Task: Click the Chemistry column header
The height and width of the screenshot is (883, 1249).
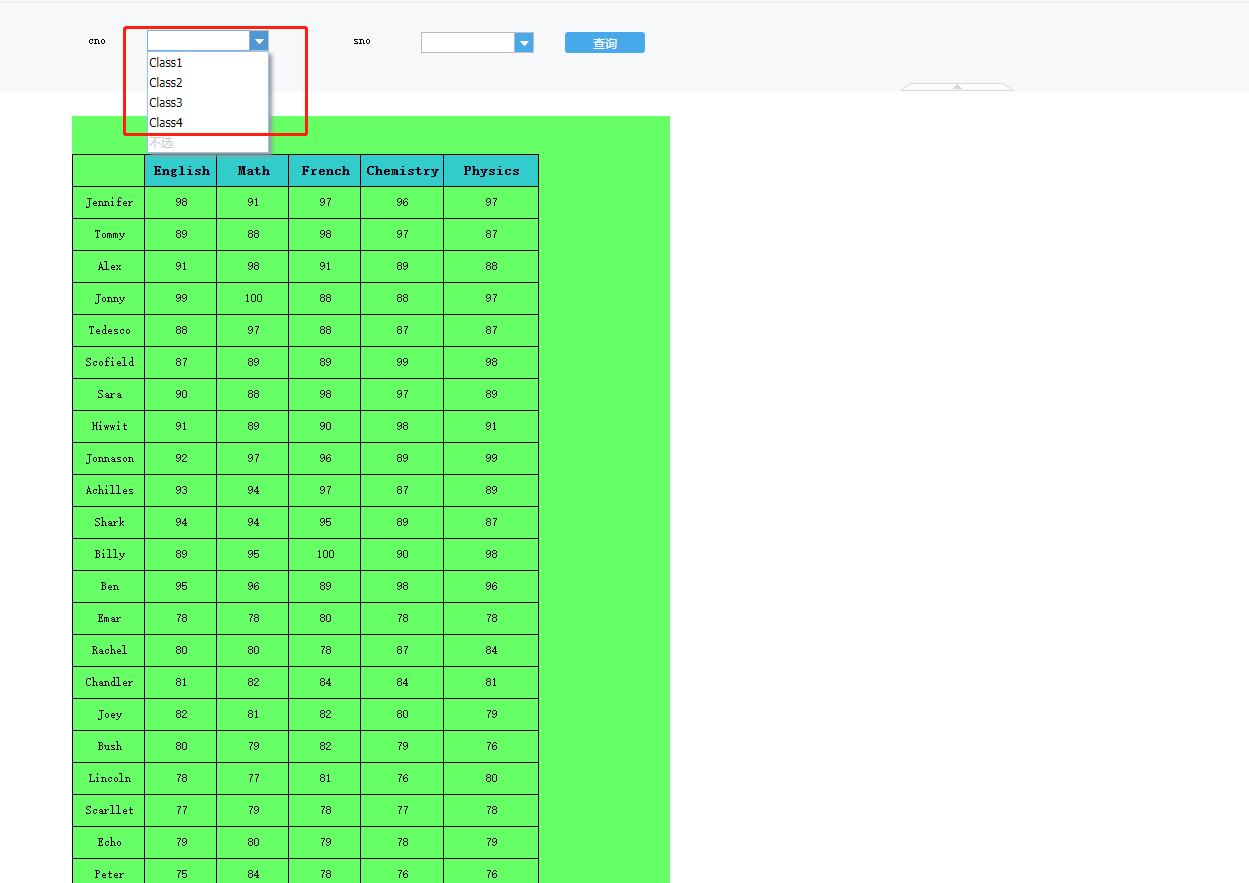Action: click(402, 171)
